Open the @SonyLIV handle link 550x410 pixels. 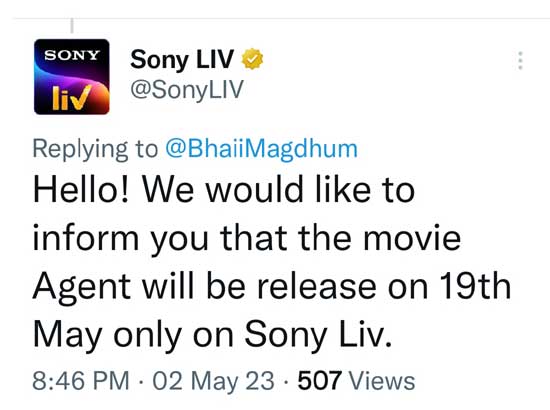click(x=187, y=90)
